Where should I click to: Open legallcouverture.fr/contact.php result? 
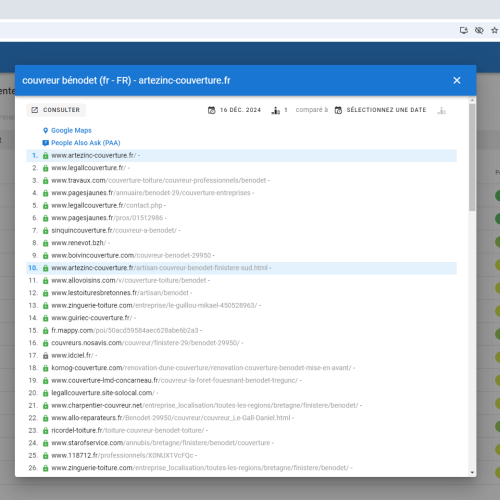(x=107, y=205)
